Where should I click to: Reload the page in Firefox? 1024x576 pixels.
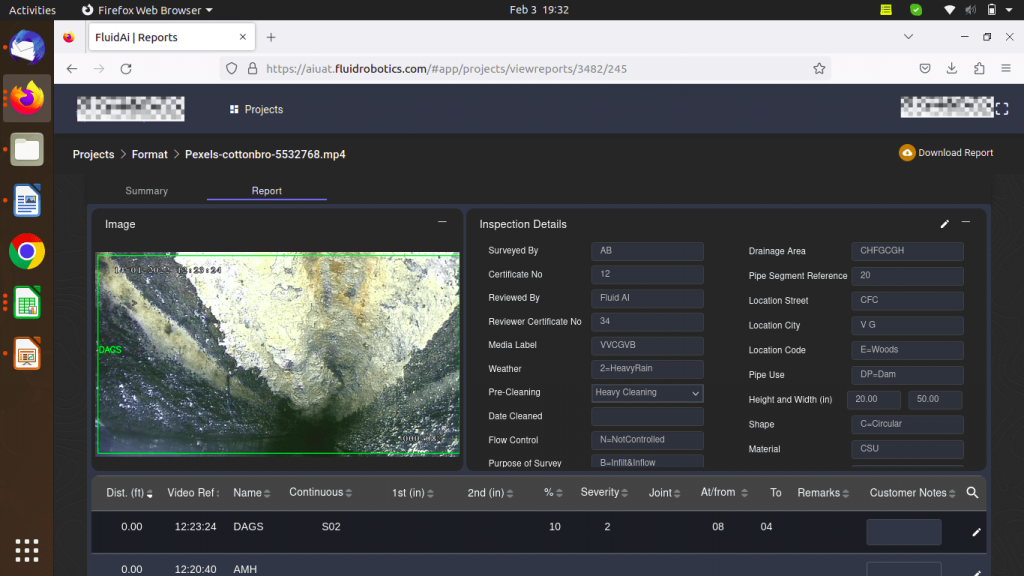pos(126,69)
